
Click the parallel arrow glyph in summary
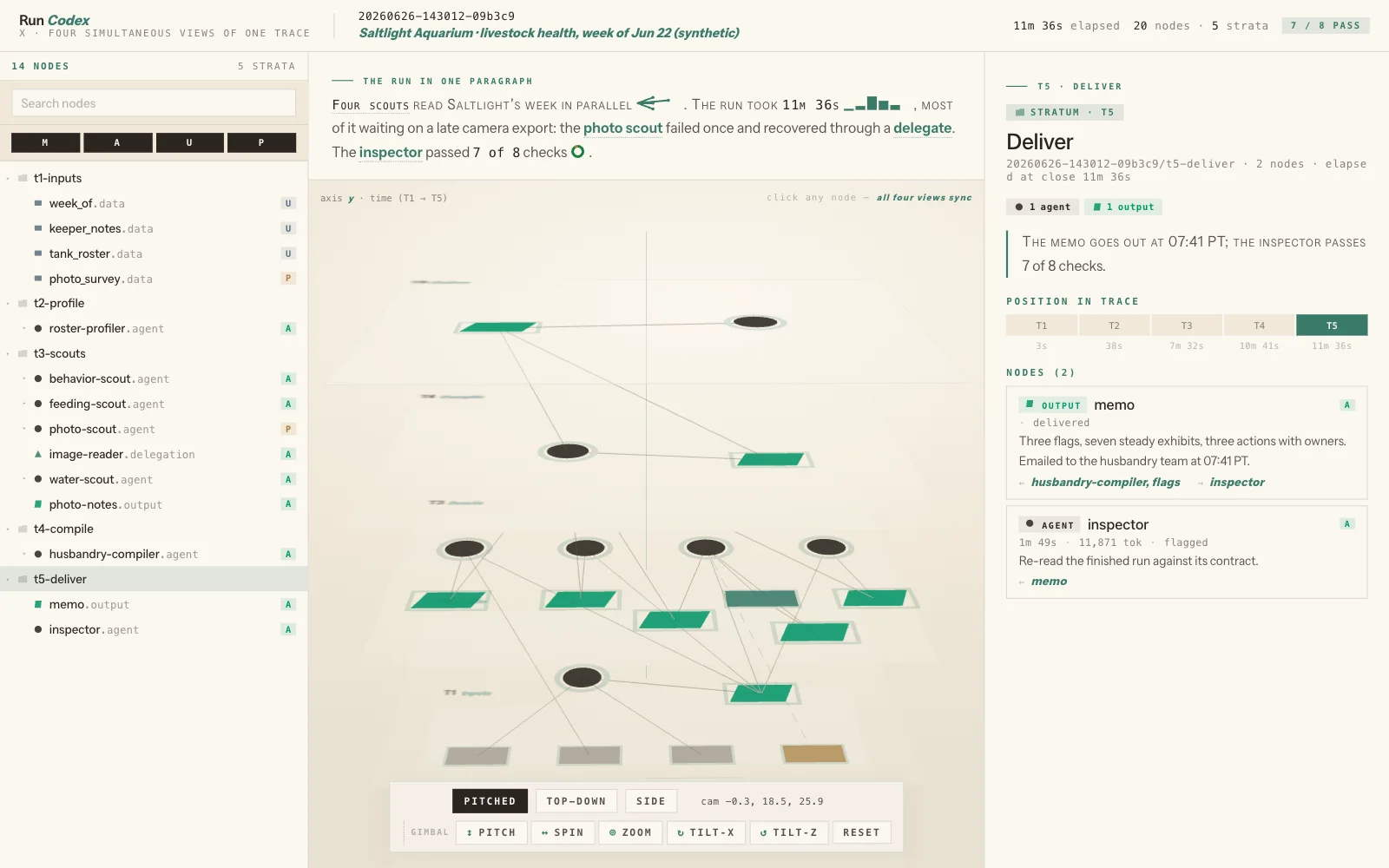point(654,103)
